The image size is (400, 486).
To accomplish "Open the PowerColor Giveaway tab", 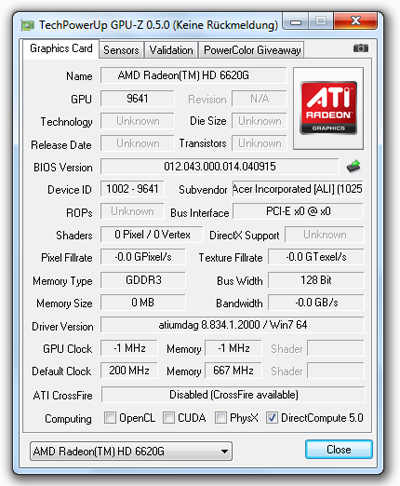I will [x=252, y=50].
